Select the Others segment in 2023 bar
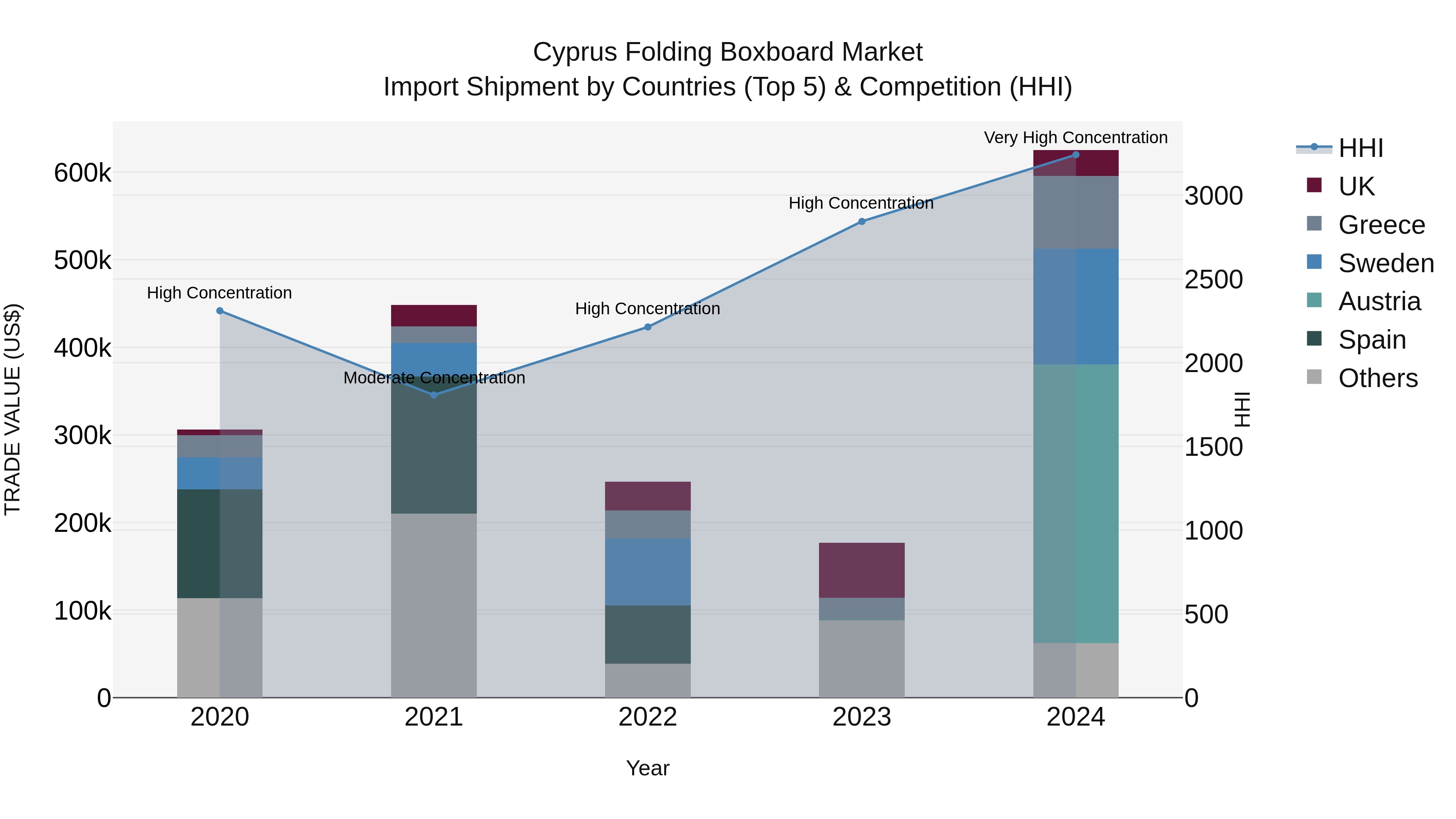Image resolution: width=1456 pixels, height=819 pixels. pyautogui.click(x=862, y=659)
